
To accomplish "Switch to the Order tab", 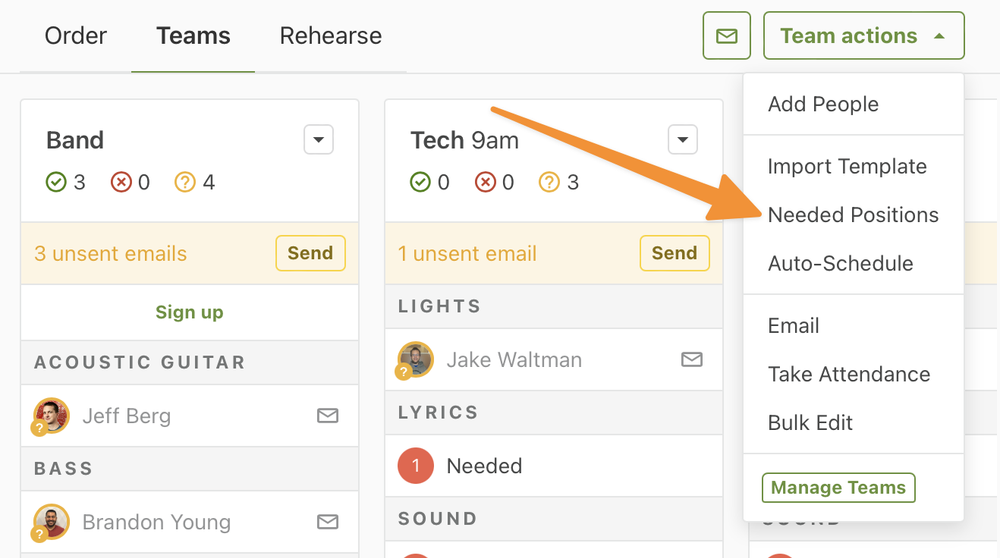I will (x=76, y=36).
